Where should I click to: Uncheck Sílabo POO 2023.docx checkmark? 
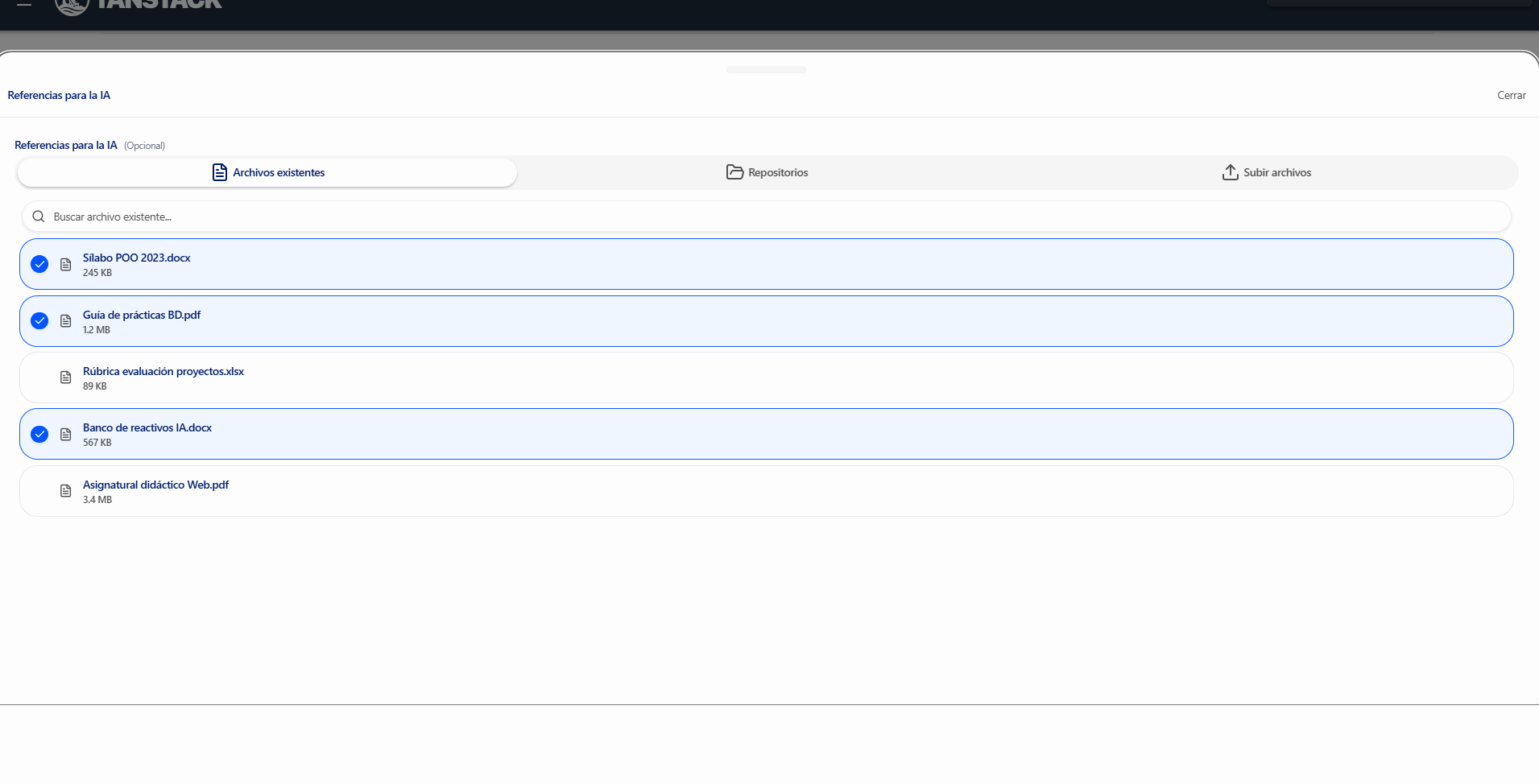click(39, 264)
